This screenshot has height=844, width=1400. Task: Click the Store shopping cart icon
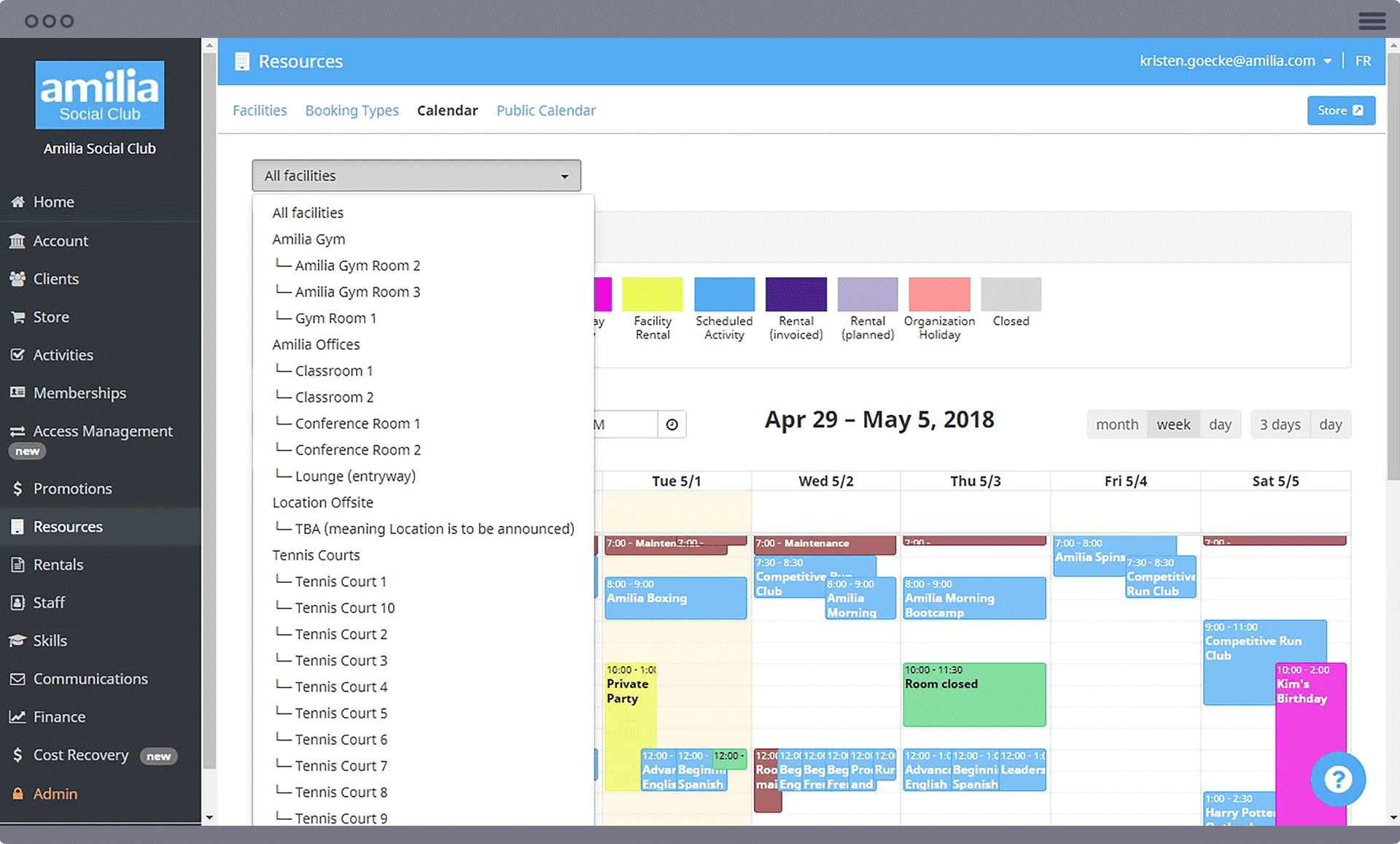[17, 317]
